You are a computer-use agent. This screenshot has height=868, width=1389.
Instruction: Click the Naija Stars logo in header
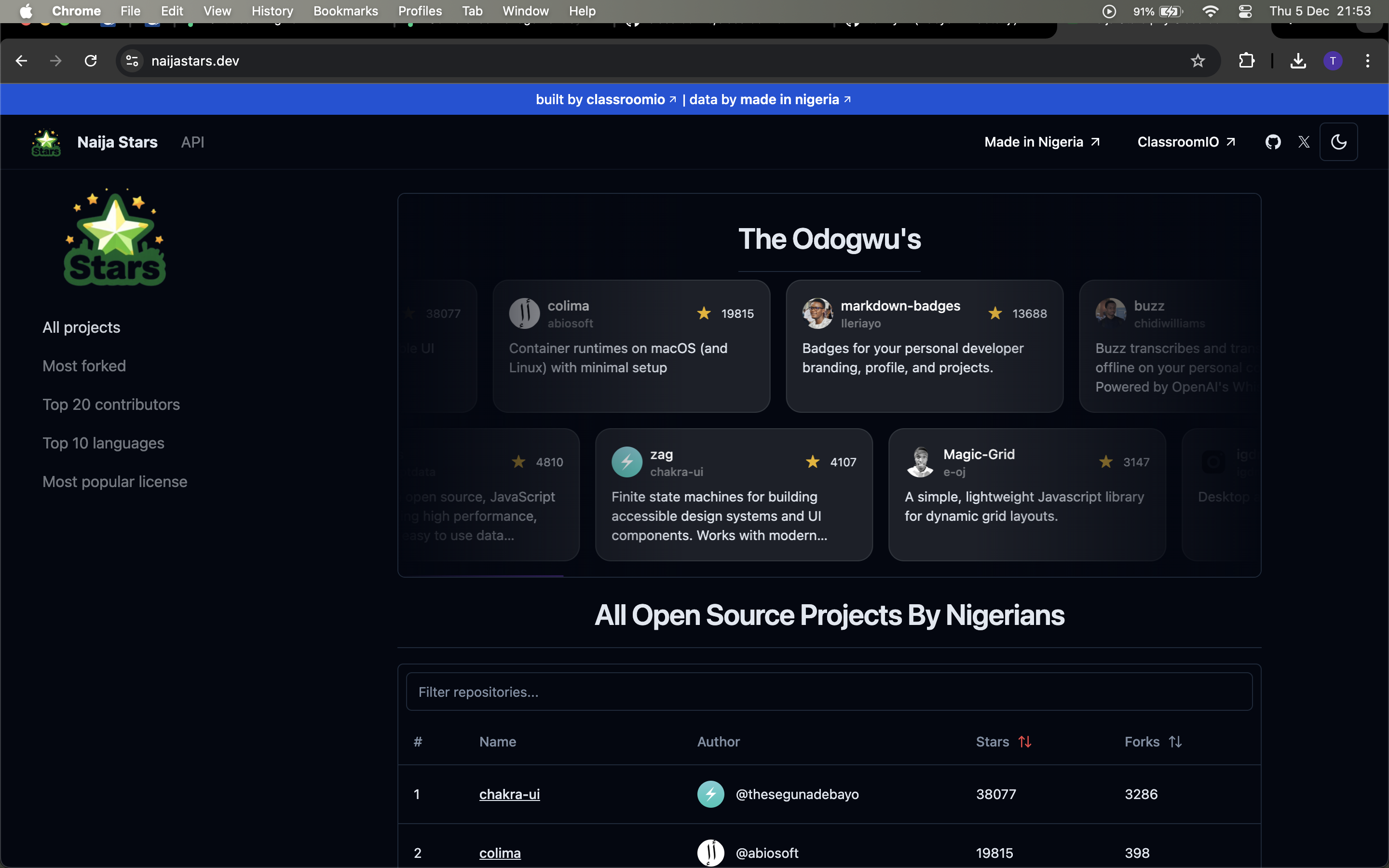(x=46, y=142)
